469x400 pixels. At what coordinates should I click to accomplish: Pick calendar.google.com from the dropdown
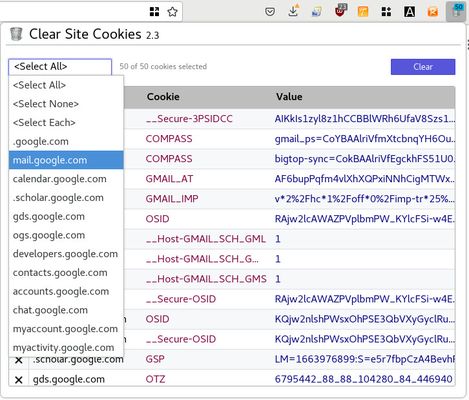pos(66,179)
